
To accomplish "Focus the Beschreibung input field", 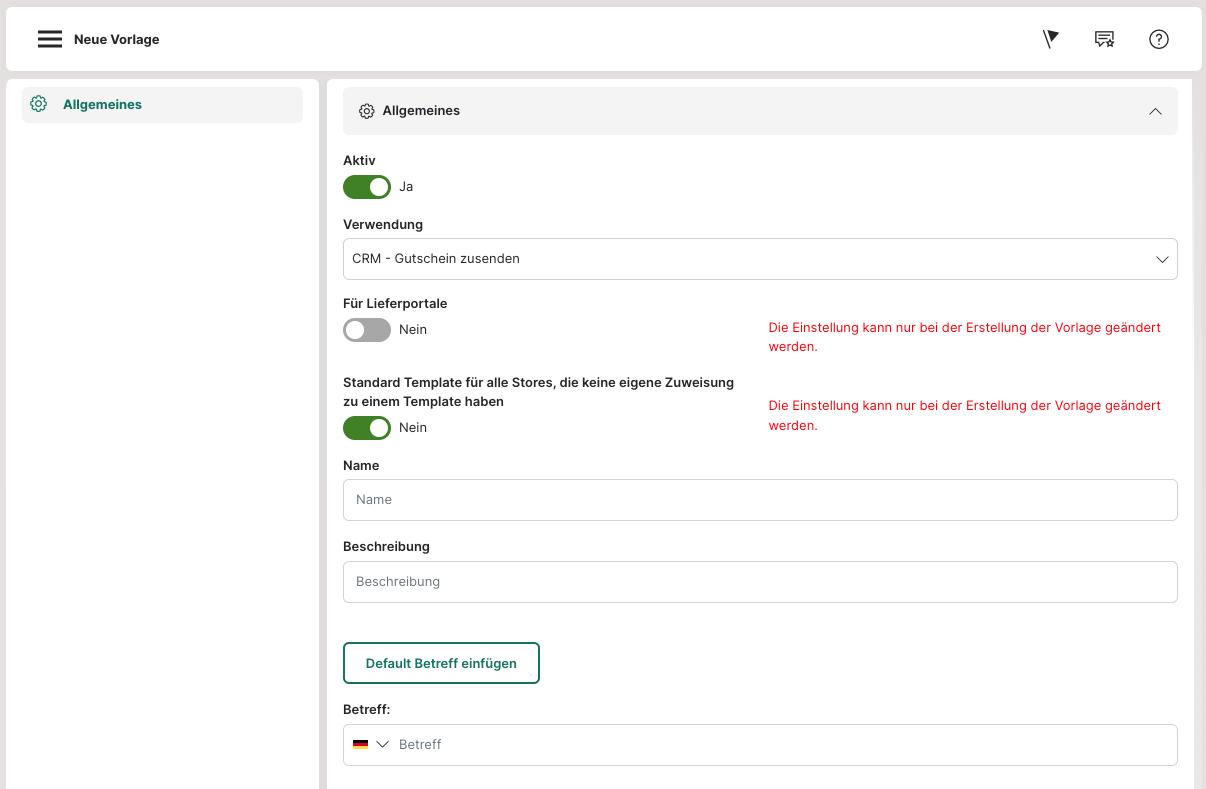I will coord(760,582).
